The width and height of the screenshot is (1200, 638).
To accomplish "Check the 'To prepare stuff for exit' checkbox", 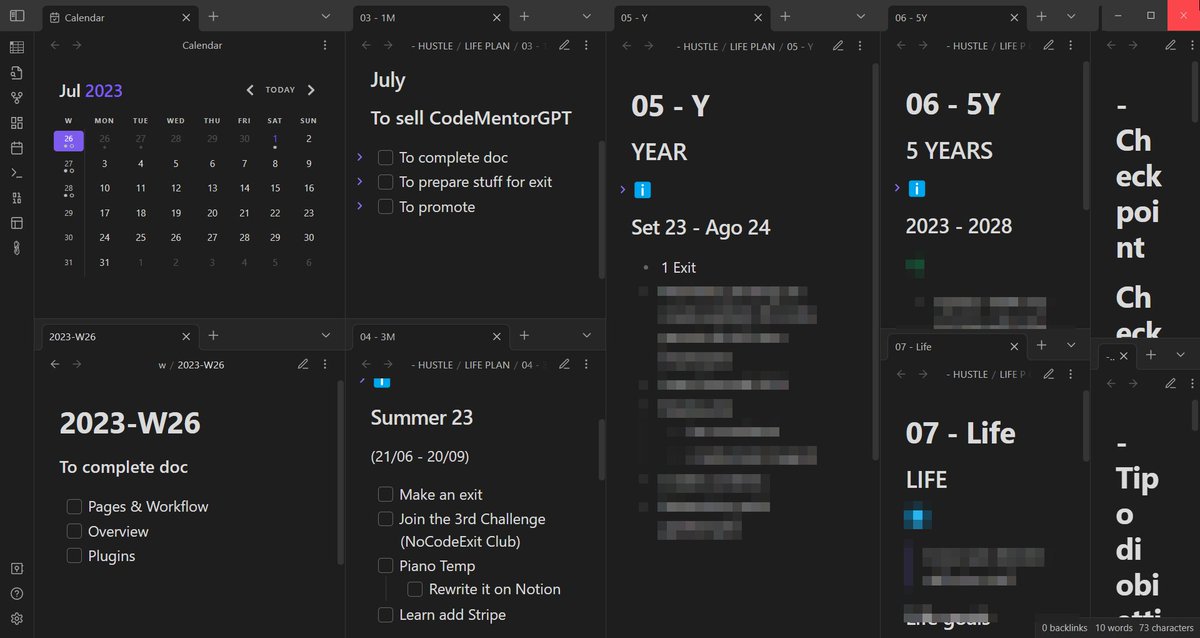I will [x=385, y=182].
